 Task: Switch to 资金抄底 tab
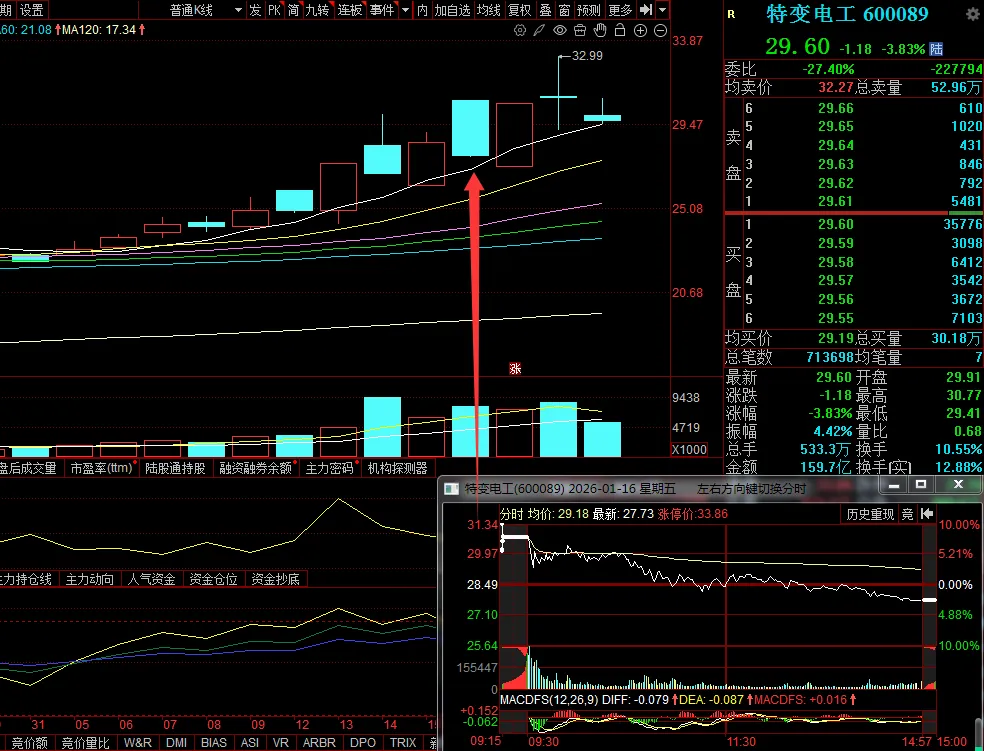275,579
